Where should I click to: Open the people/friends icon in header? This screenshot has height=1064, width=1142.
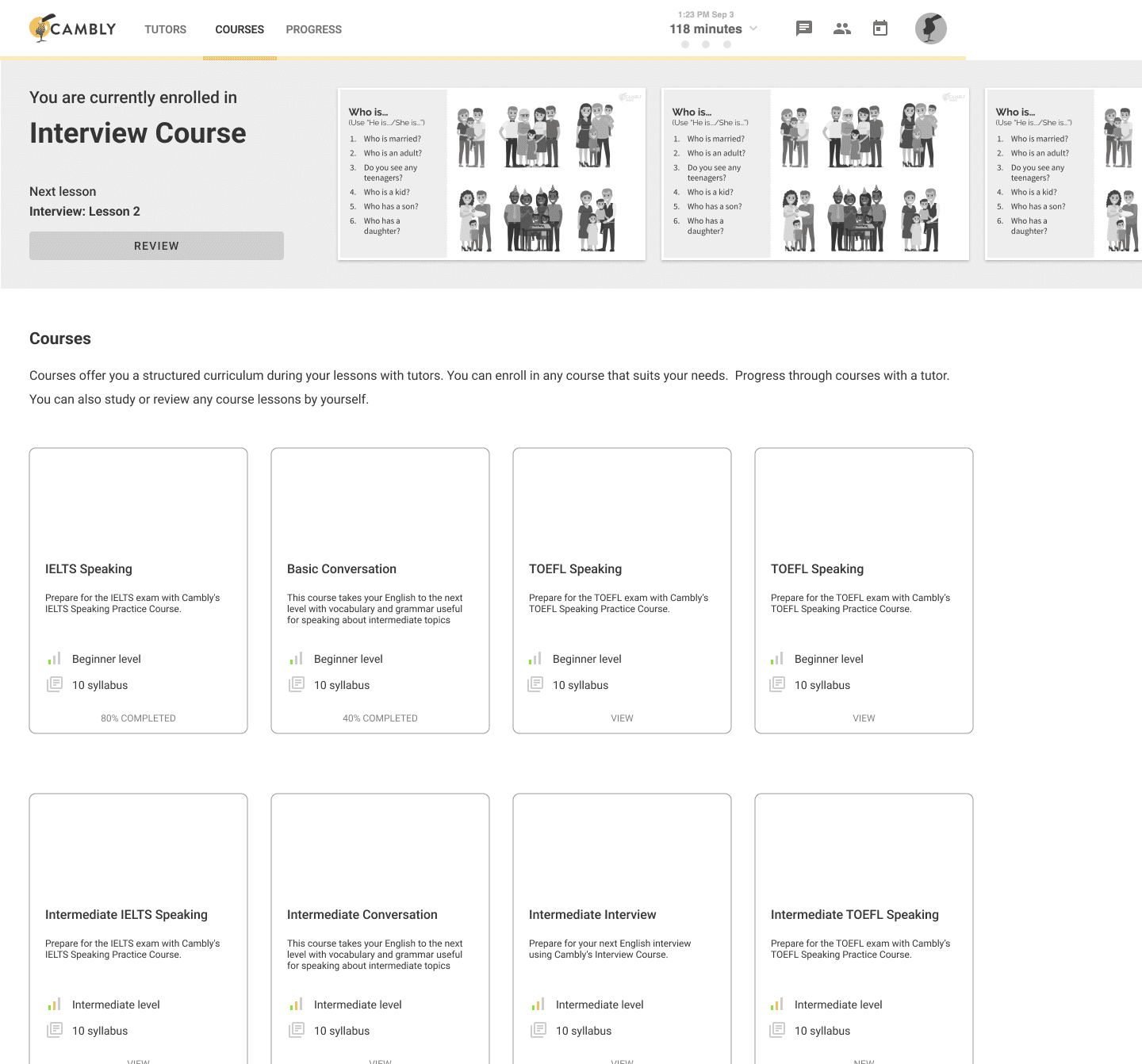[842, 29]
